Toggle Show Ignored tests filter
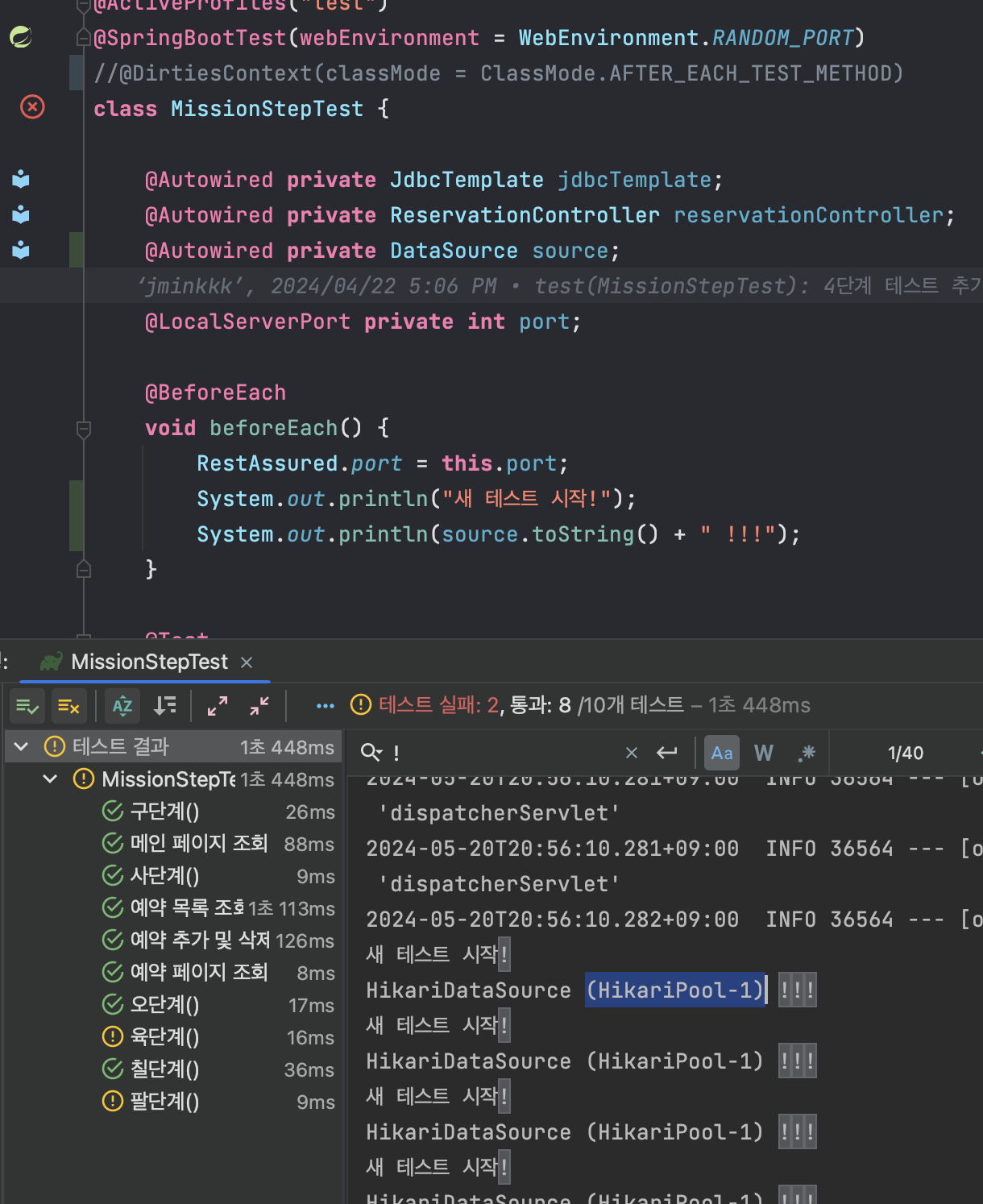This screenshot has width=983, height=1204. 69,707
